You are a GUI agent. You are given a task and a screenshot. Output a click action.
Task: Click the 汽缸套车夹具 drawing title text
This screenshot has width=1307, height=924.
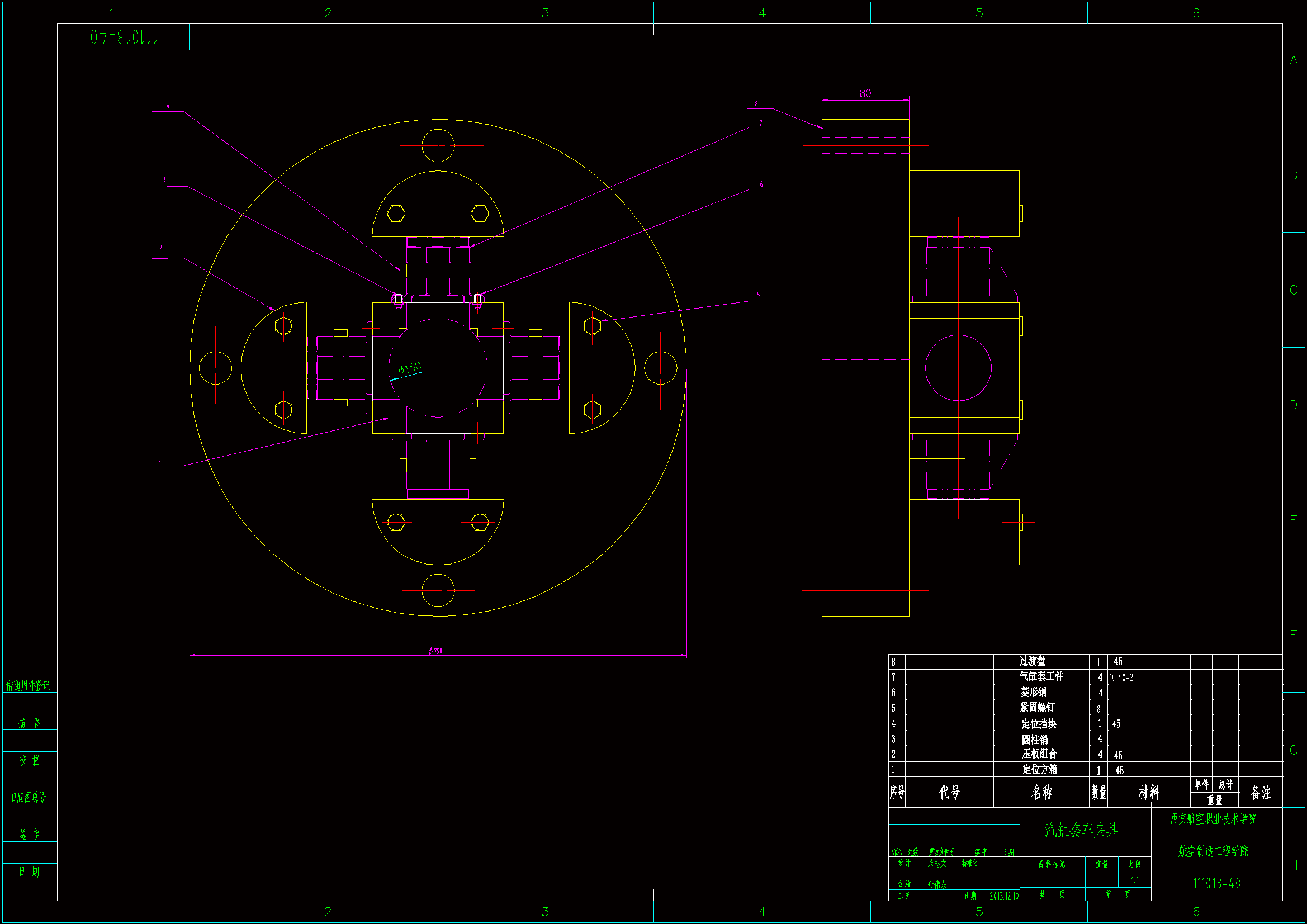(1081, 830)
